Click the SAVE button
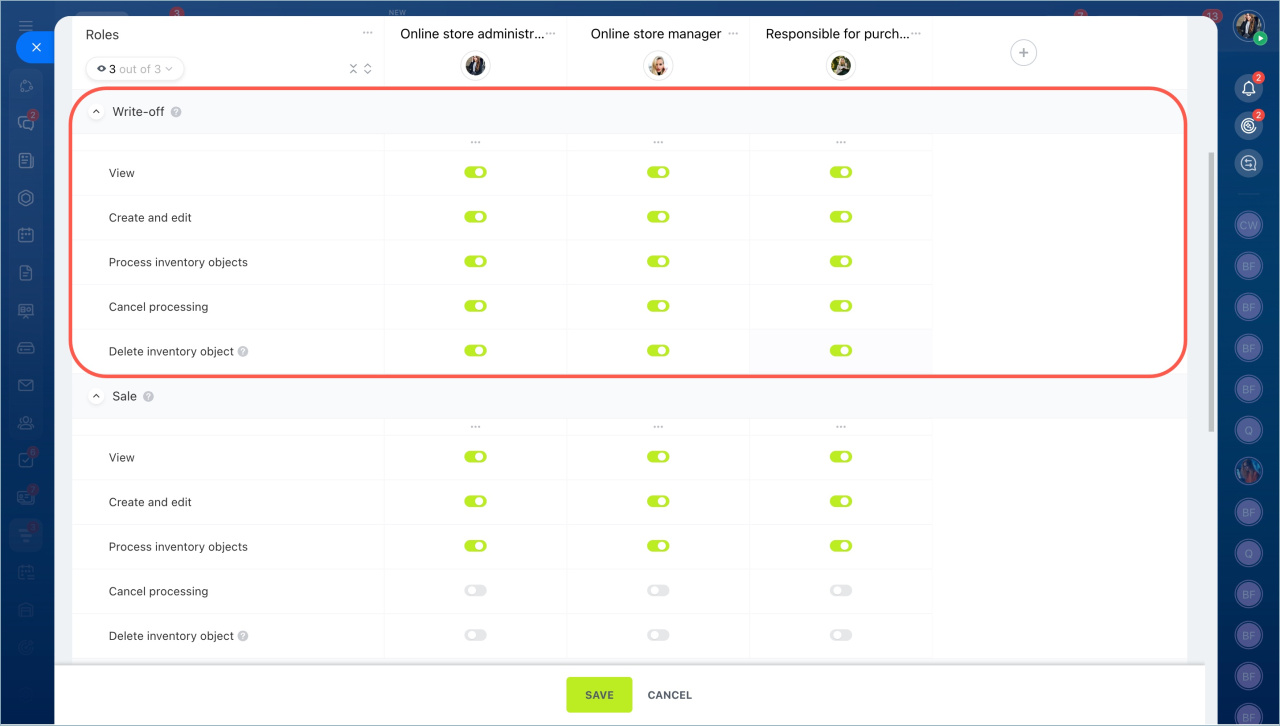The image size is (1280, 726). click(x=599, y=695)
